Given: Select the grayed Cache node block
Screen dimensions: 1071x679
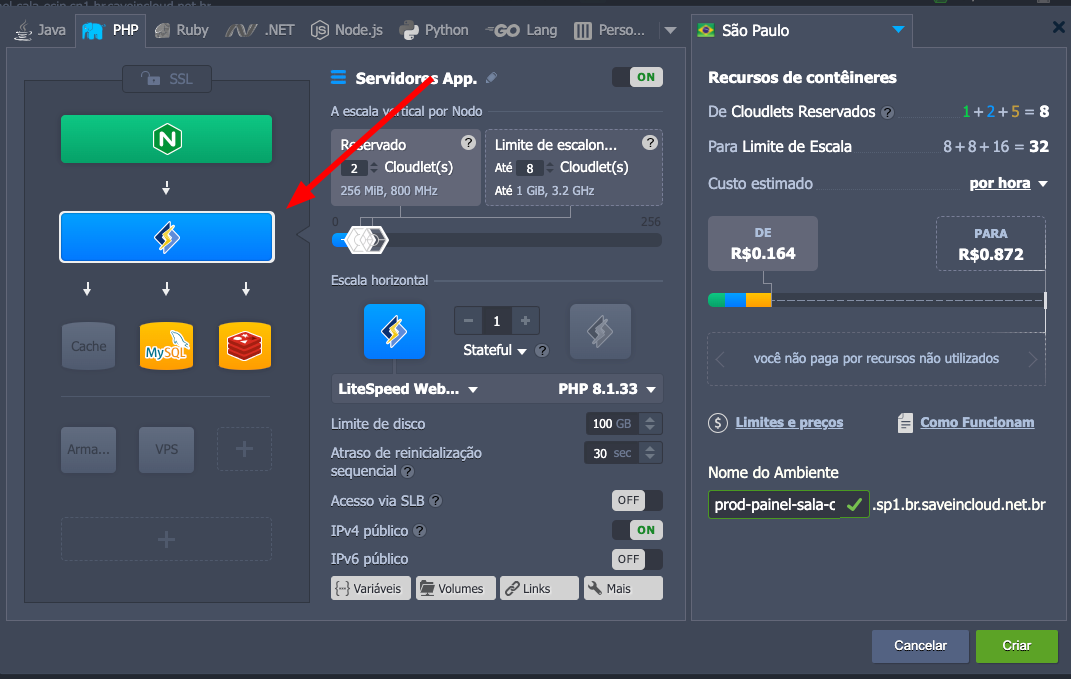Looking at the screenshot, I should point(88,346).
